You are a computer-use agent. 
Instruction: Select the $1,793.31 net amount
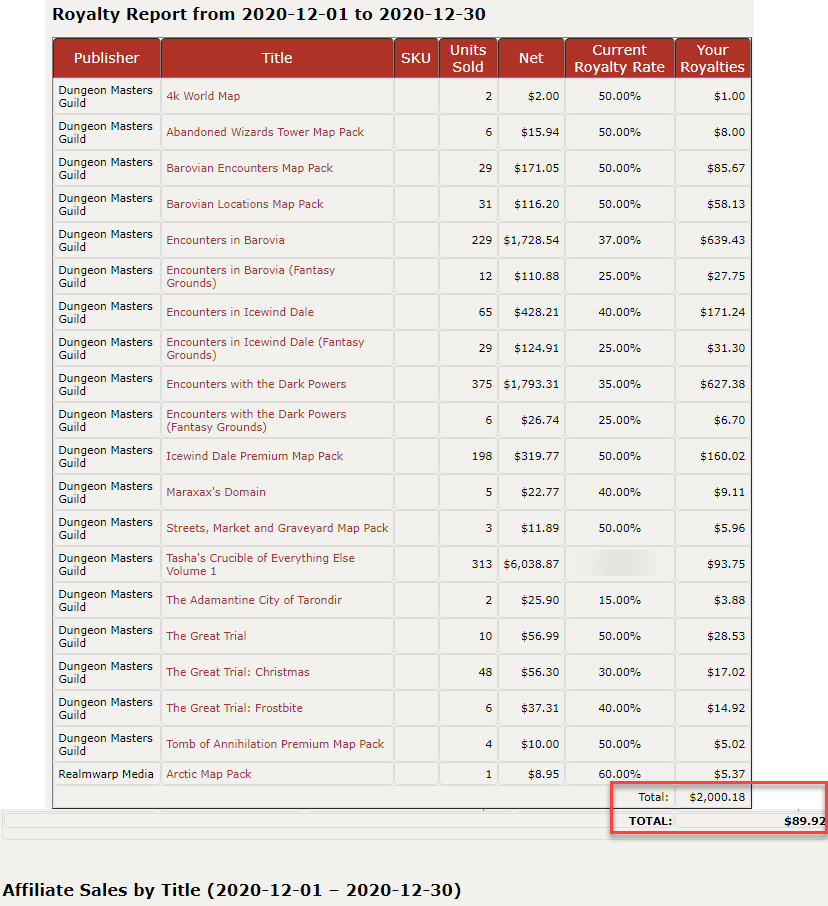[x=531, y=384]
